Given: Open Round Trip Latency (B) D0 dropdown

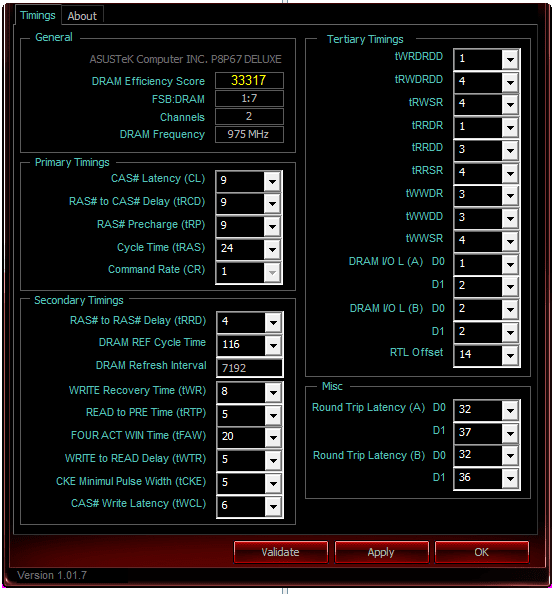Looking at the screenshot, I should click(510, 455).
